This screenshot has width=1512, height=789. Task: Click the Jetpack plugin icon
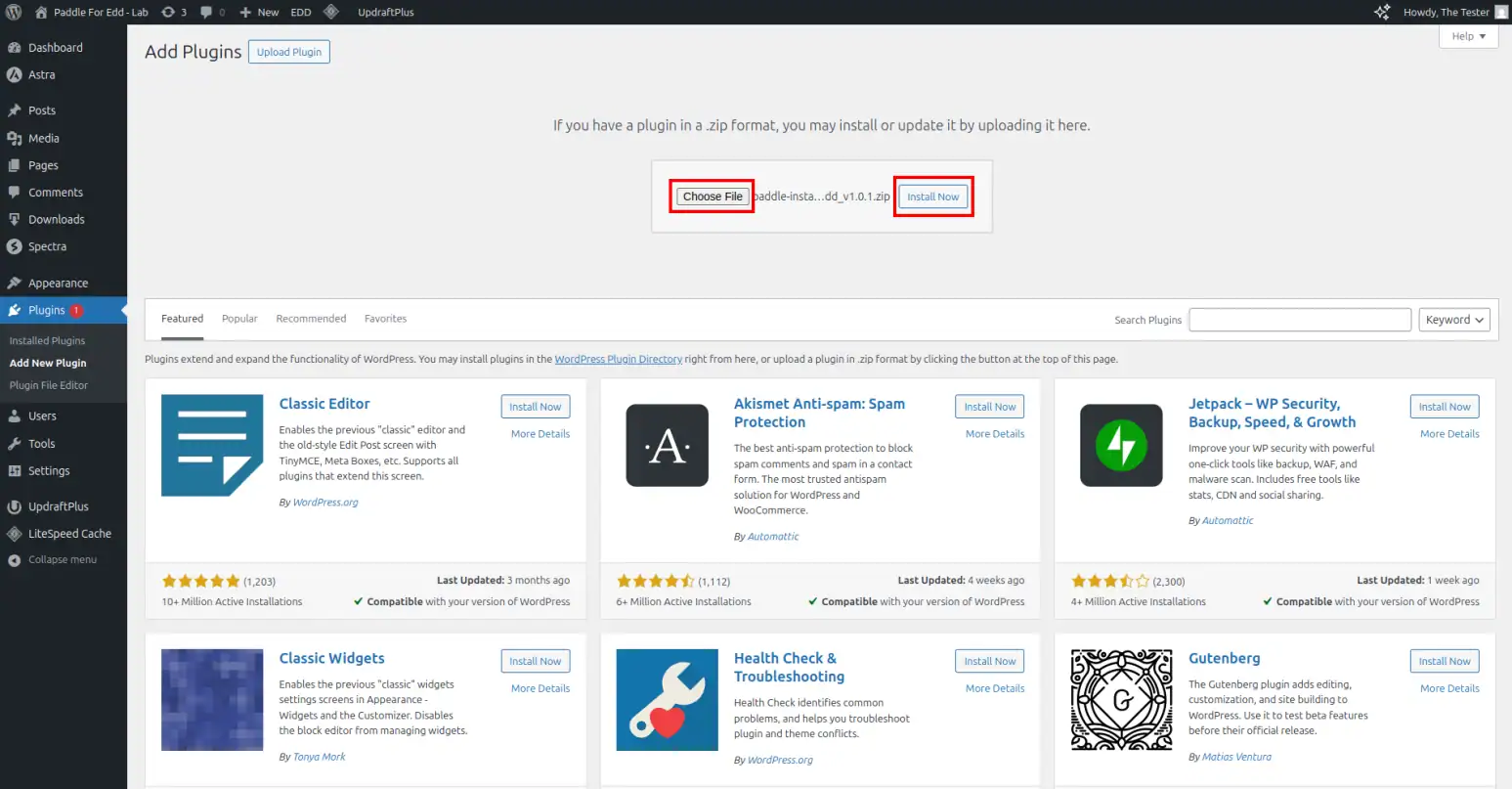(1121, 445)
